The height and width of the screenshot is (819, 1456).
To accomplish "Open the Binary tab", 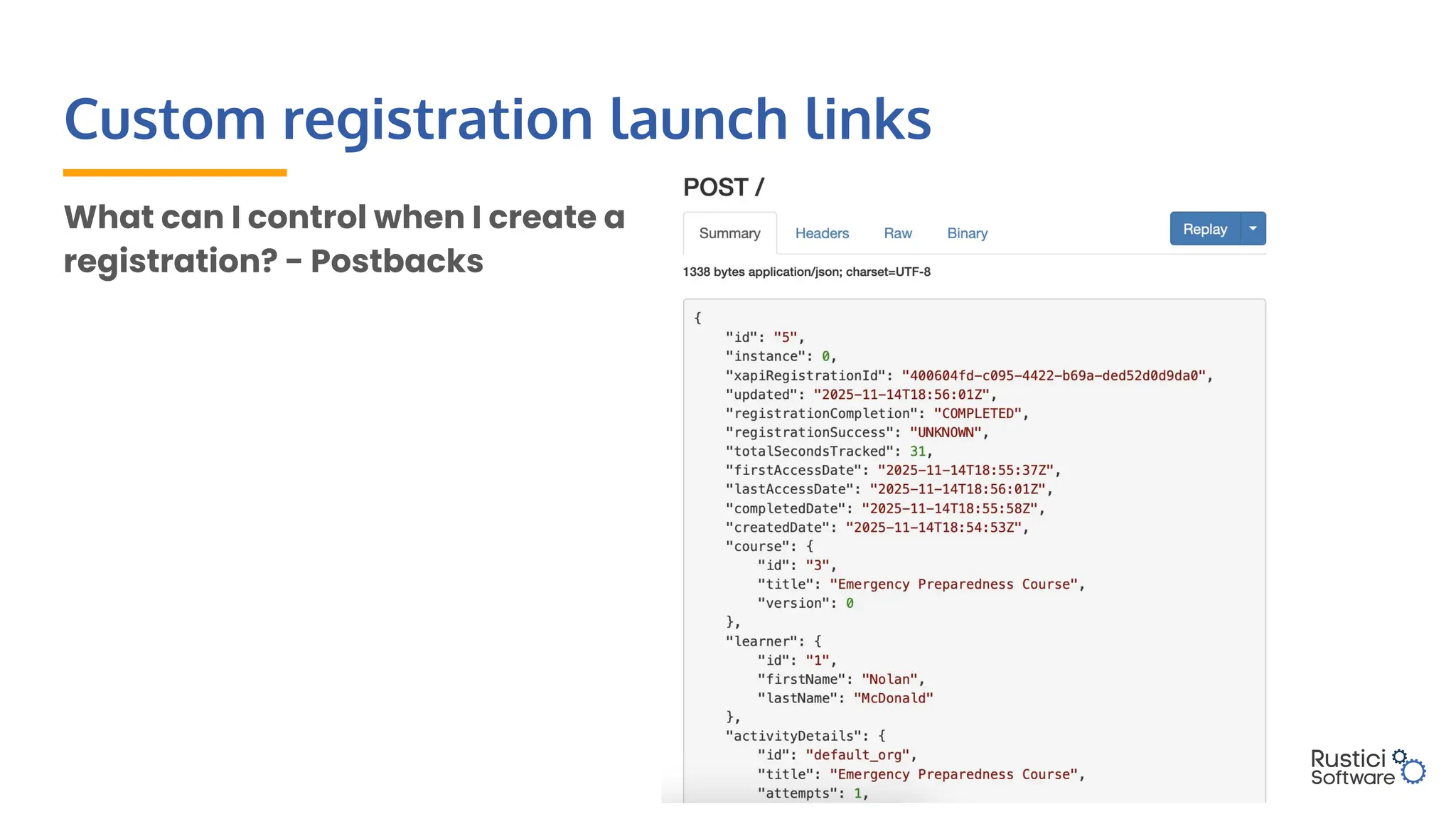I will point(967,233).
